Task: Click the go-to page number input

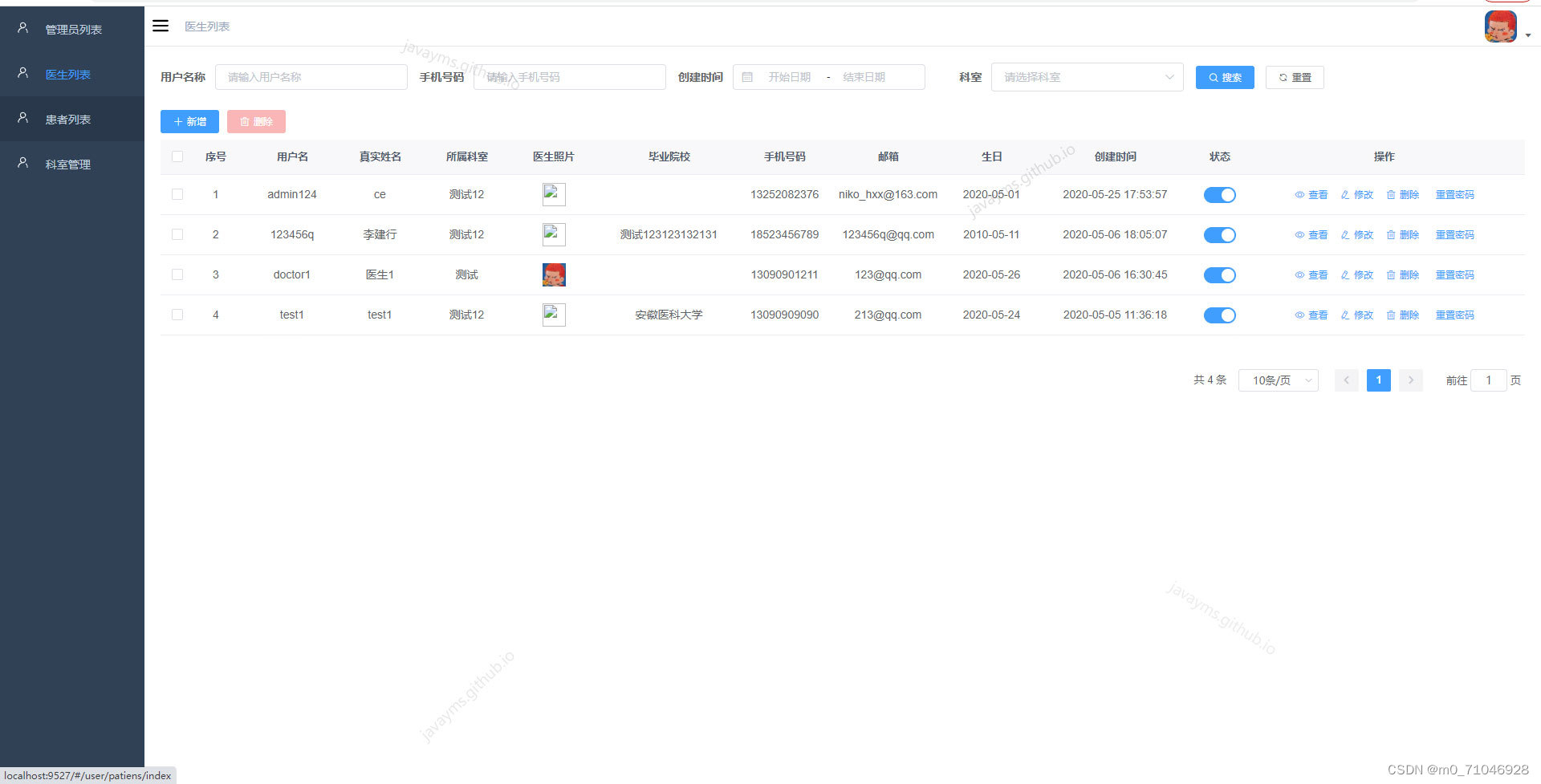Action: click(1488, 380)
